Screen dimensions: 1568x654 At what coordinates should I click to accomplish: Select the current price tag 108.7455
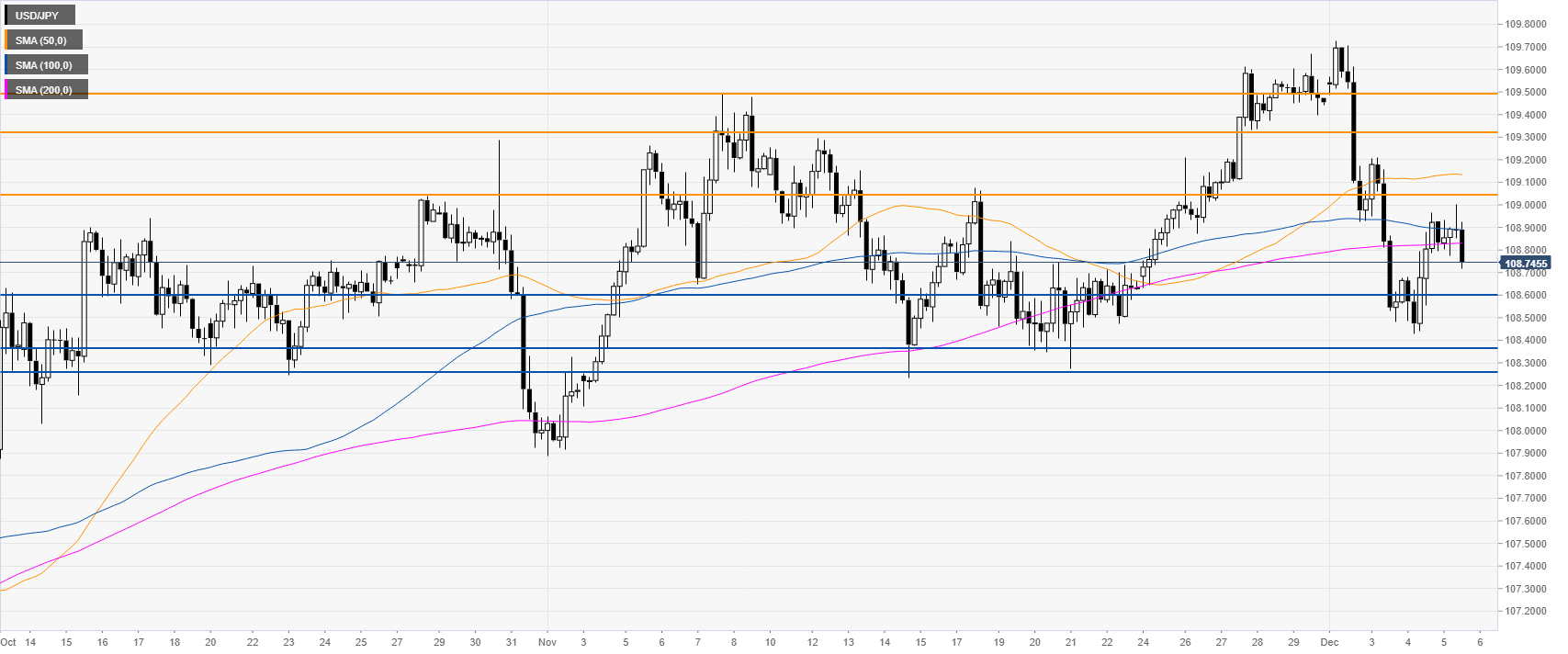pyautogui.click(x=1522, y=264)
